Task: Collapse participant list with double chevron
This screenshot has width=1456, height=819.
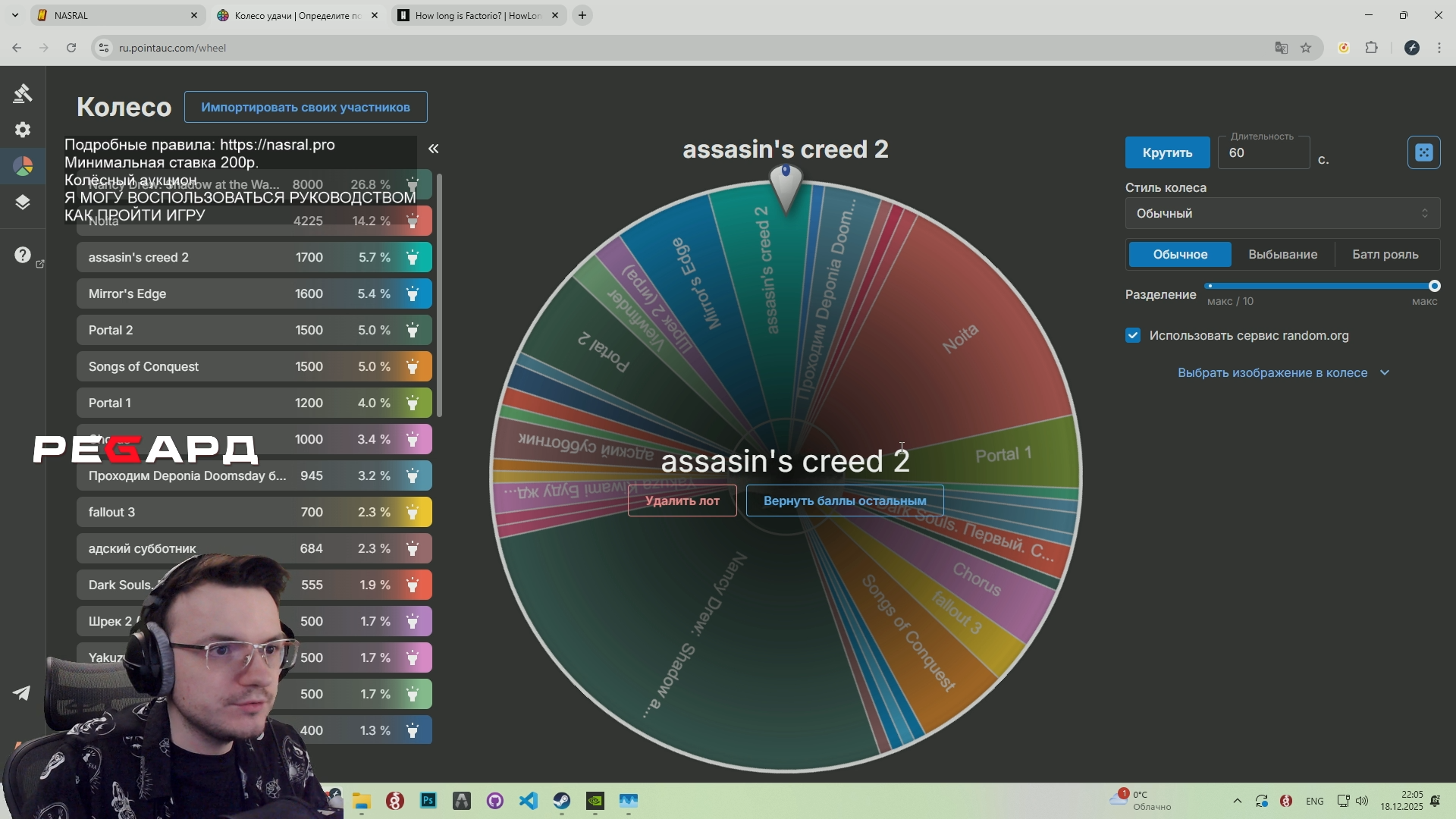Action: coord(434,149)
